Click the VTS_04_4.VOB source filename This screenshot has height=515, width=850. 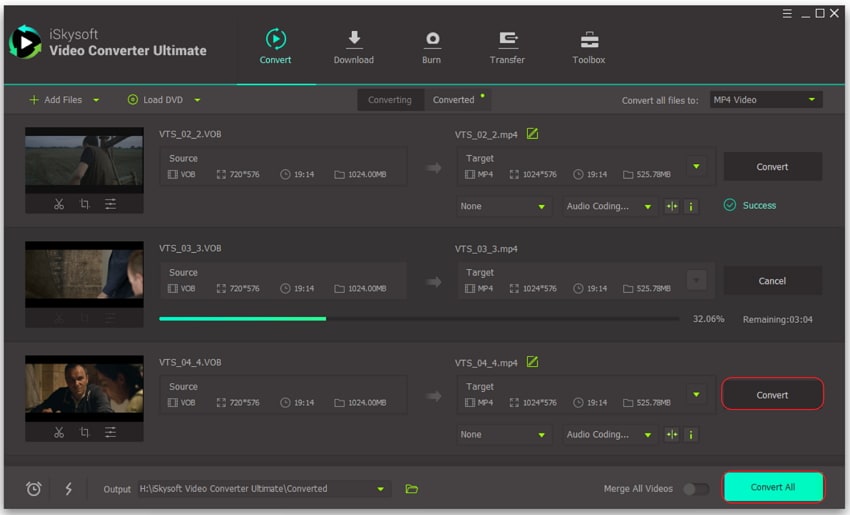tap(190, 362)
